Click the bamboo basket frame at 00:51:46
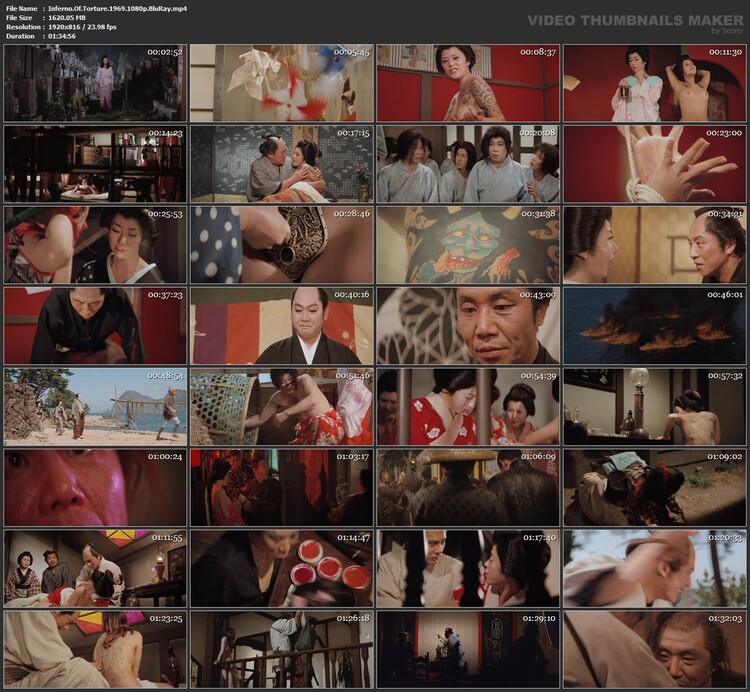The height and width of the screenshot is (692, 750). click(282, 406)
